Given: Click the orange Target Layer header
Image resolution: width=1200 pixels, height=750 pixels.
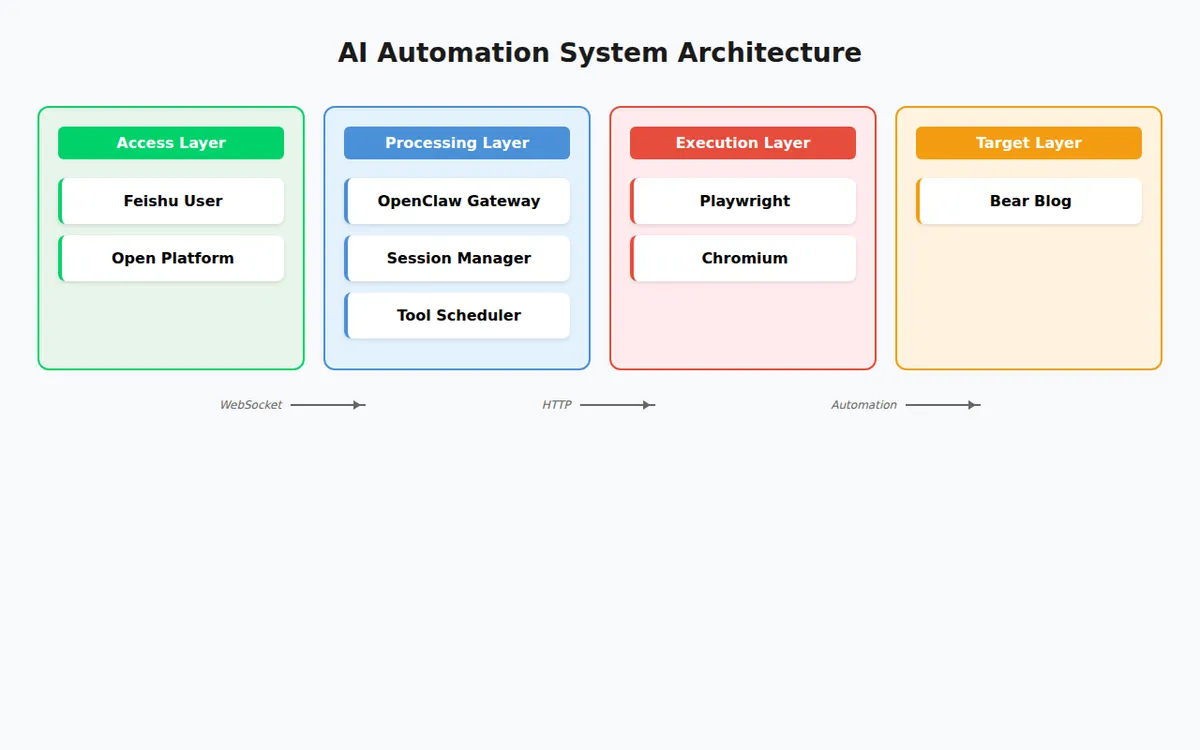Looking at the screenshot, I should click(1029, 143).
